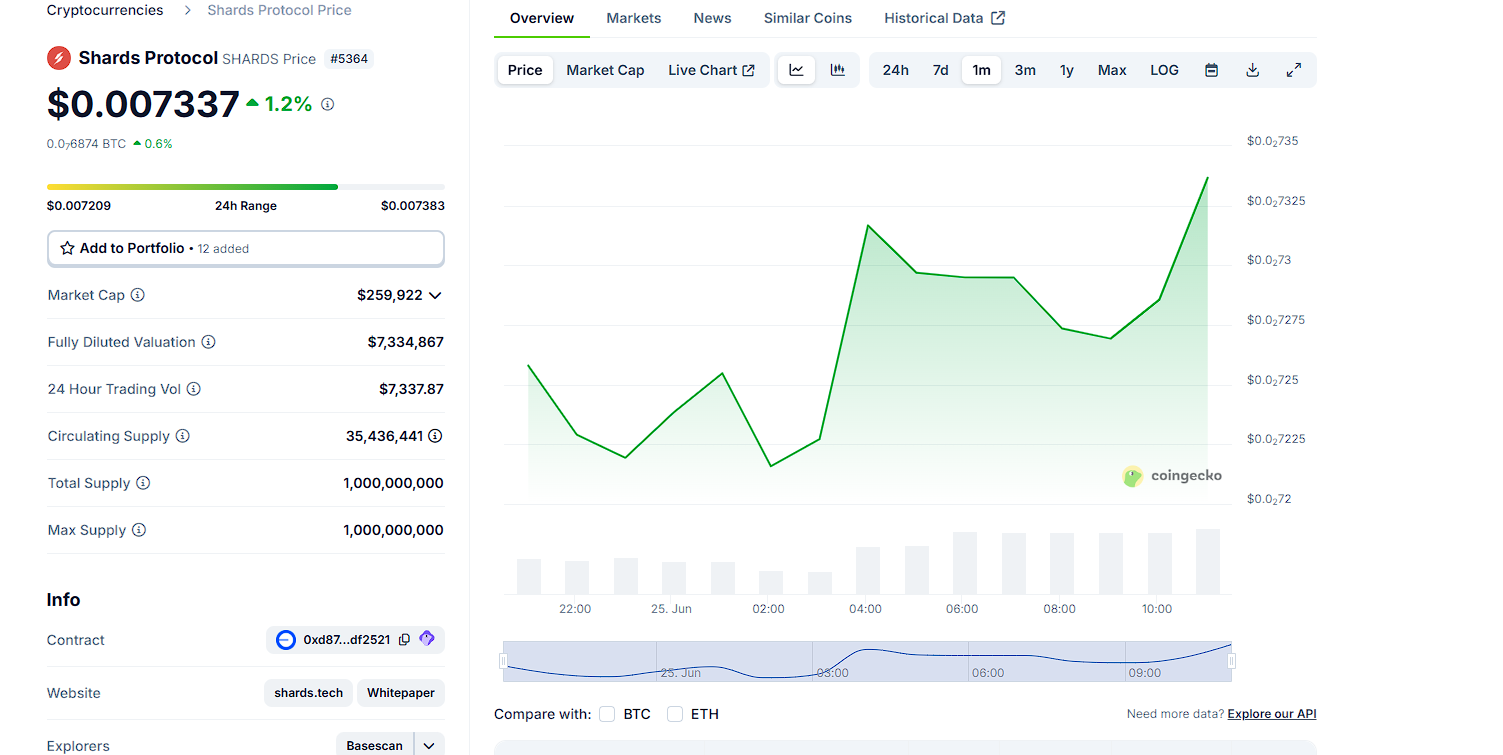This screenshot has height=755, width=1503.
Task: Click Live Chart external link button
Action: [x=711, y=70]
